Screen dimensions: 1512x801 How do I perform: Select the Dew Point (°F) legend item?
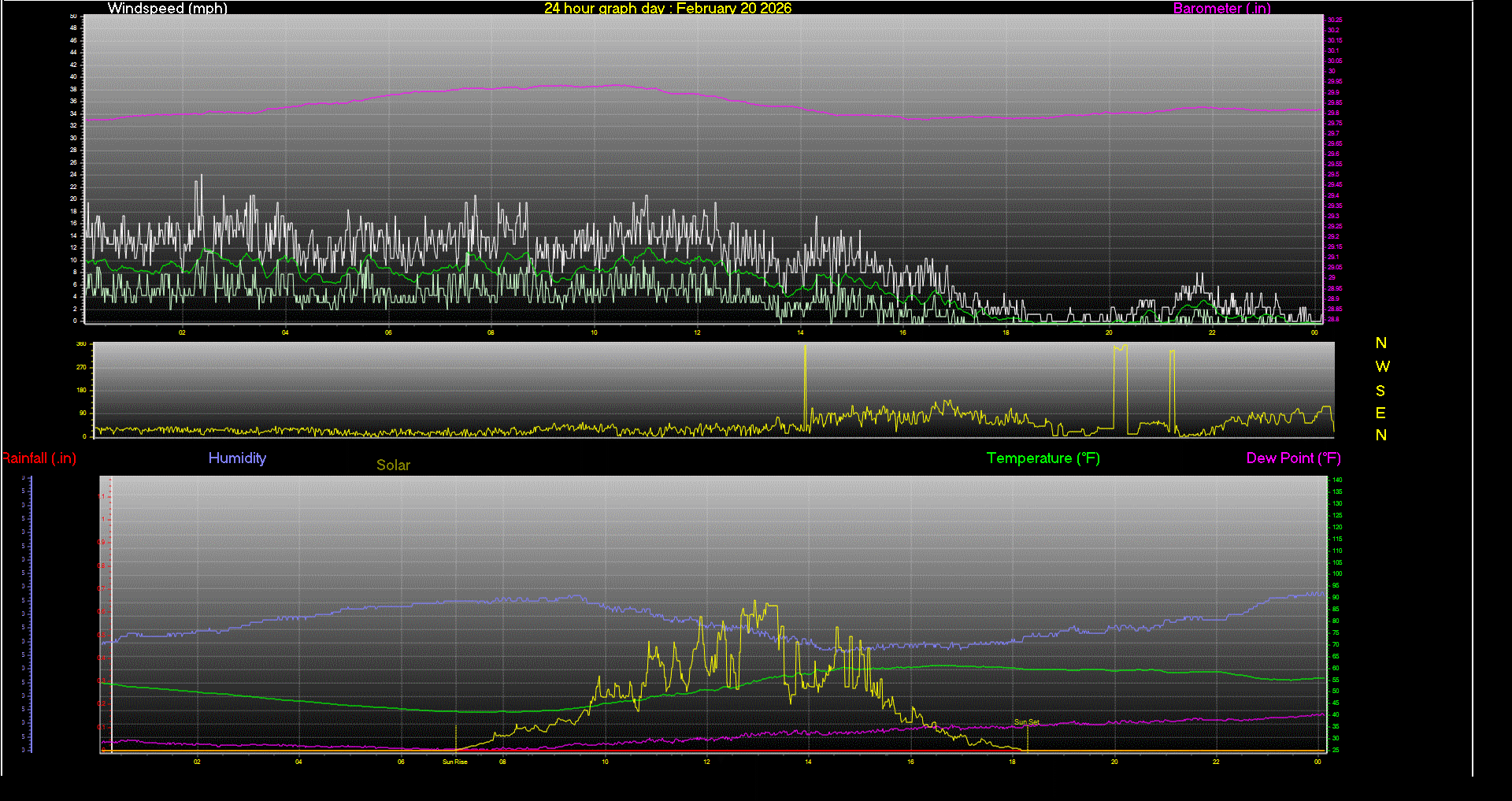pyautogui.click(x=1293, y=458)
